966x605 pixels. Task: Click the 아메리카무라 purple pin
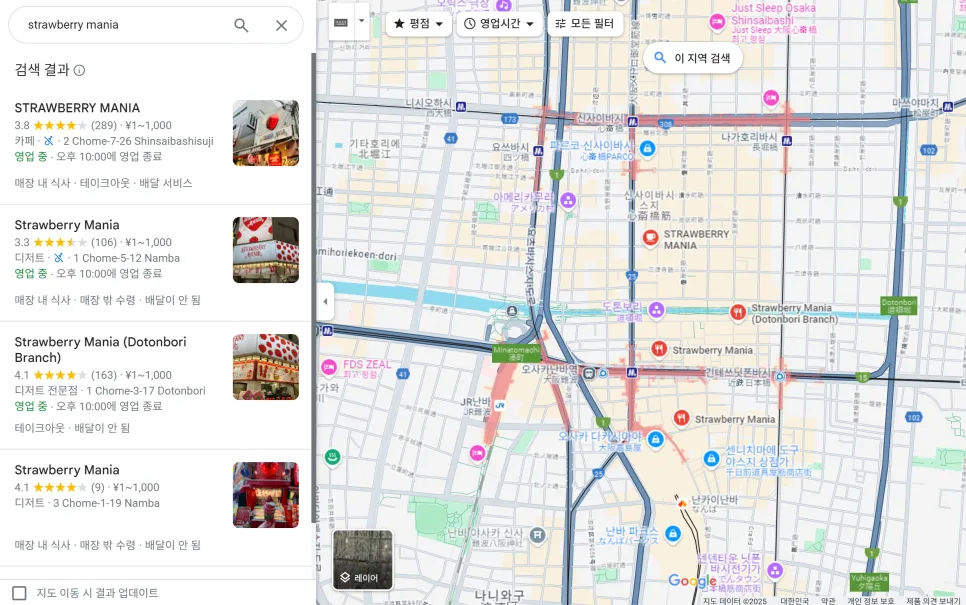coord(568,200)
